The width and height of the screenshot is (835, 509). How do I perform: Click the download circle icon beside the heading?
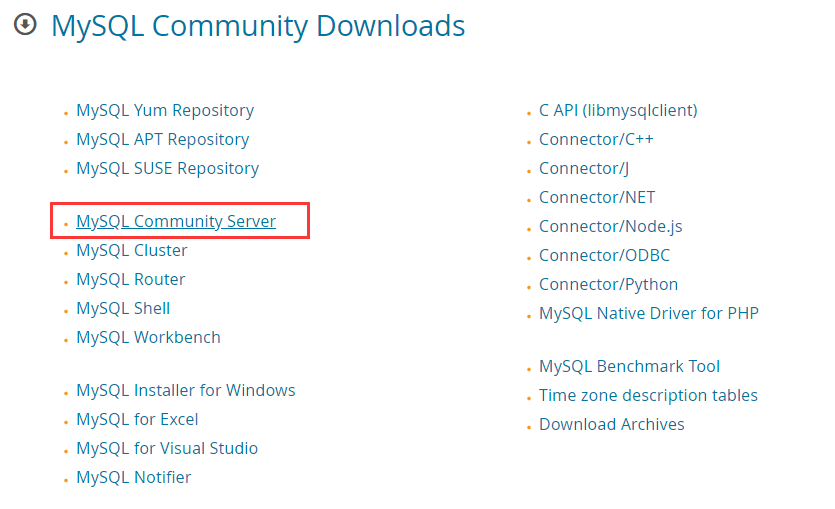[x=25, y=24]
